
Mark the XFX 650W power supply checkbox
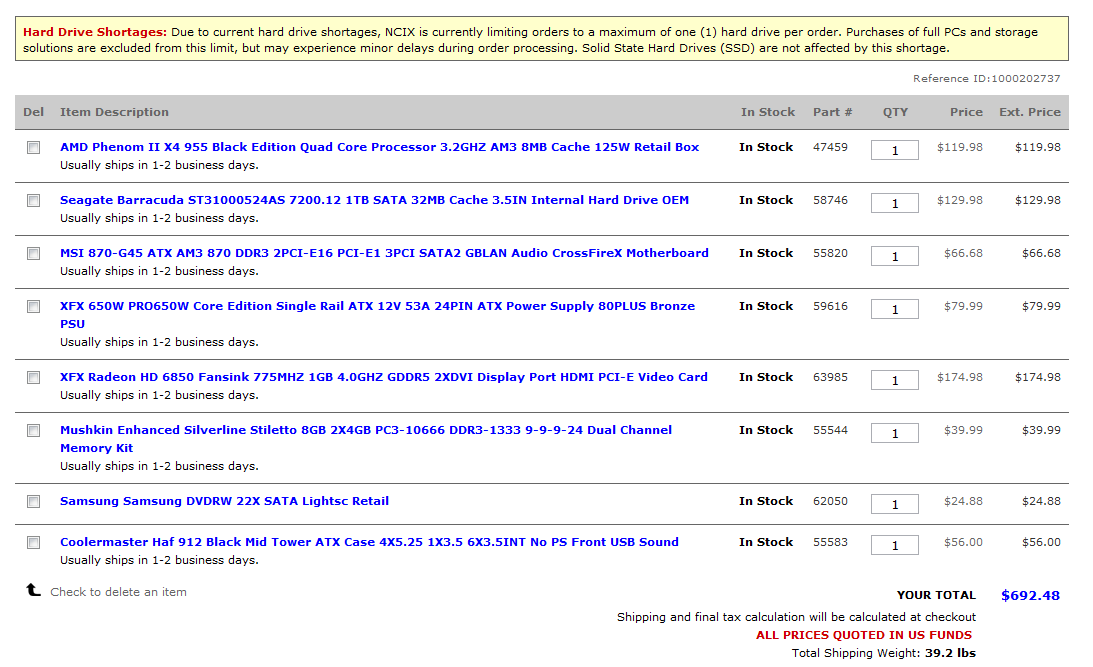point(34,306)
